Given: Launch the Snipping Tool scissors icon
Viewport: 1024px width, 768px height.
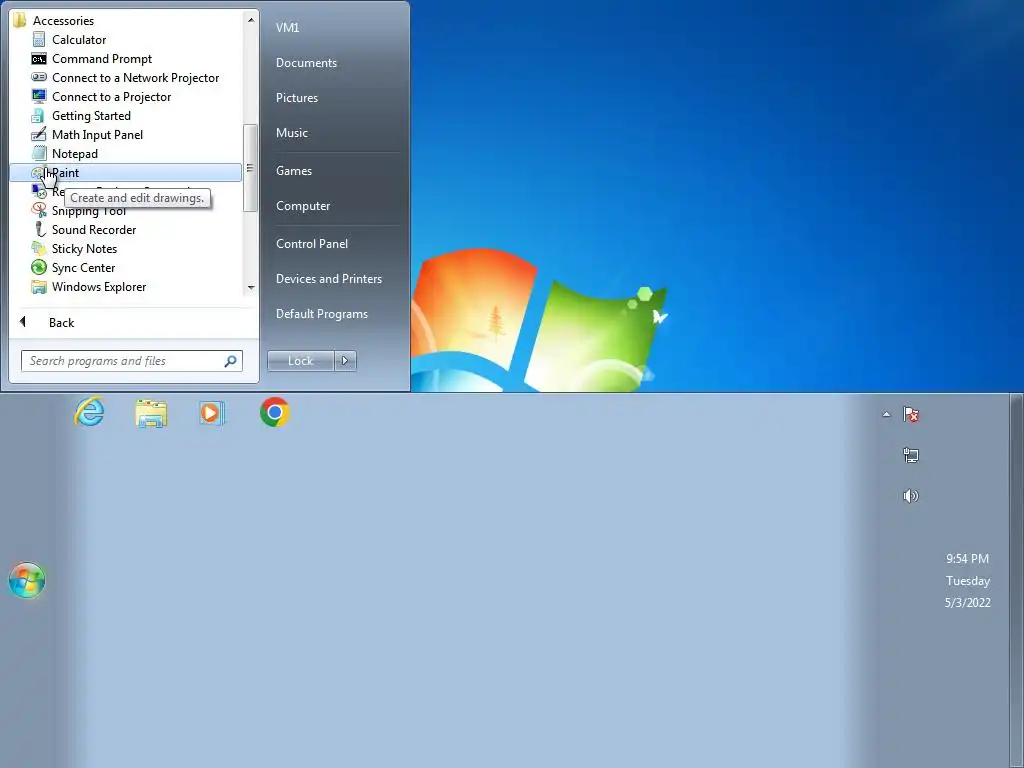Looking at the screenshot, I should point(39,210).
